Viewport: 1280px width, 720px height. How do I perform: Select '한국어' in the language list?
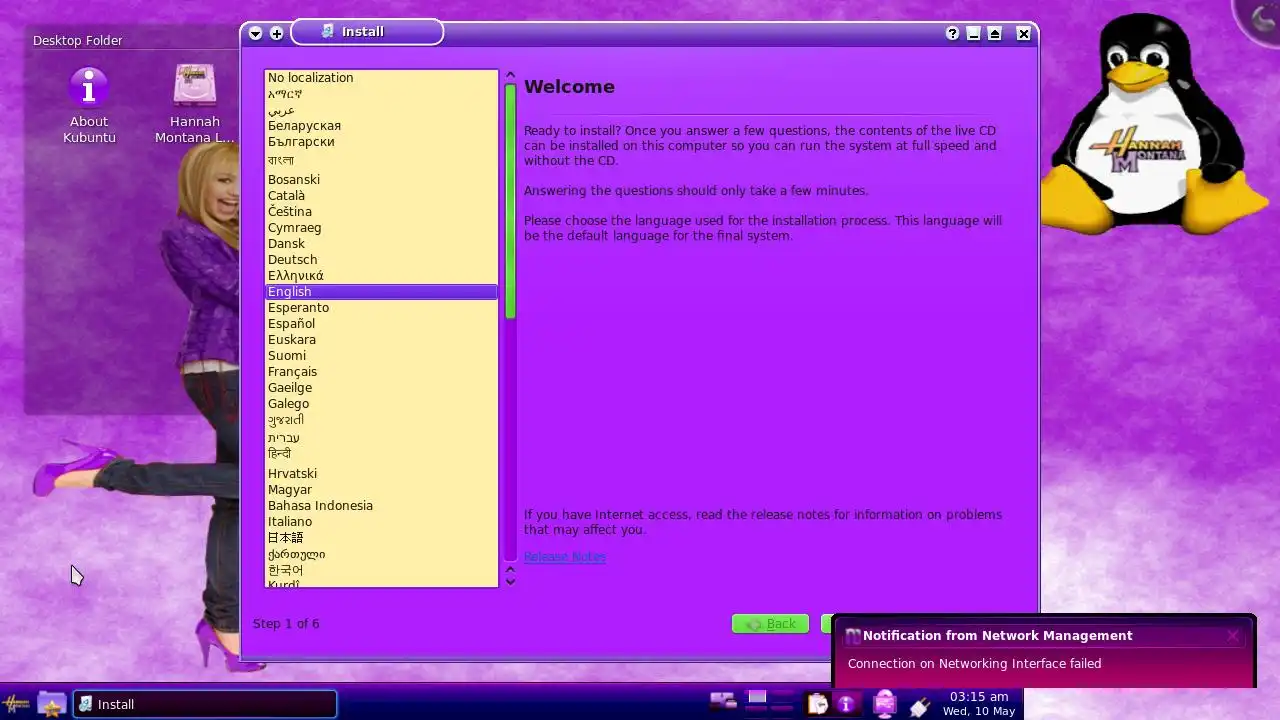coord(381,571)
